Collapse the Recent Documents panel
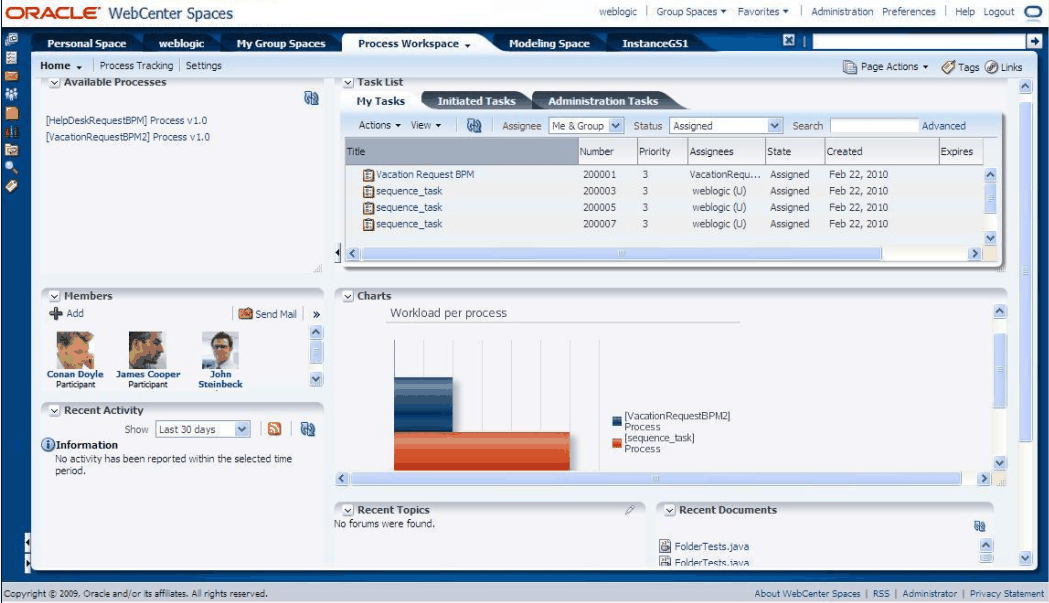This screenshot has width=1049, height=603. tap(670, 511)
